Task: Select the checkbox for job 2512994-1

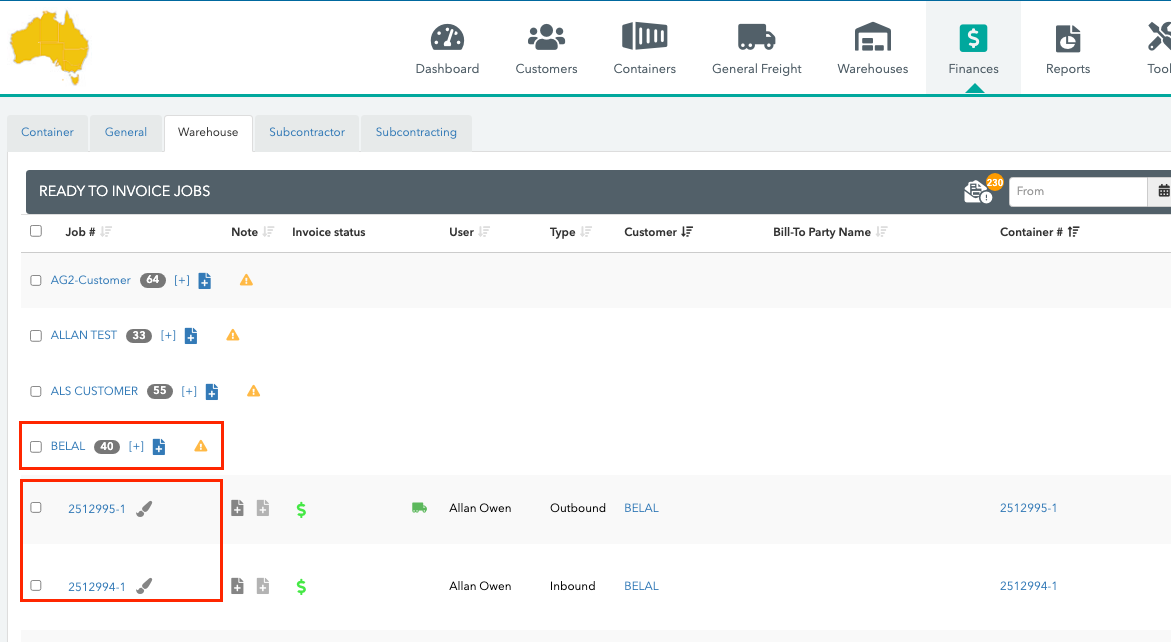Action: click(36, 585)
